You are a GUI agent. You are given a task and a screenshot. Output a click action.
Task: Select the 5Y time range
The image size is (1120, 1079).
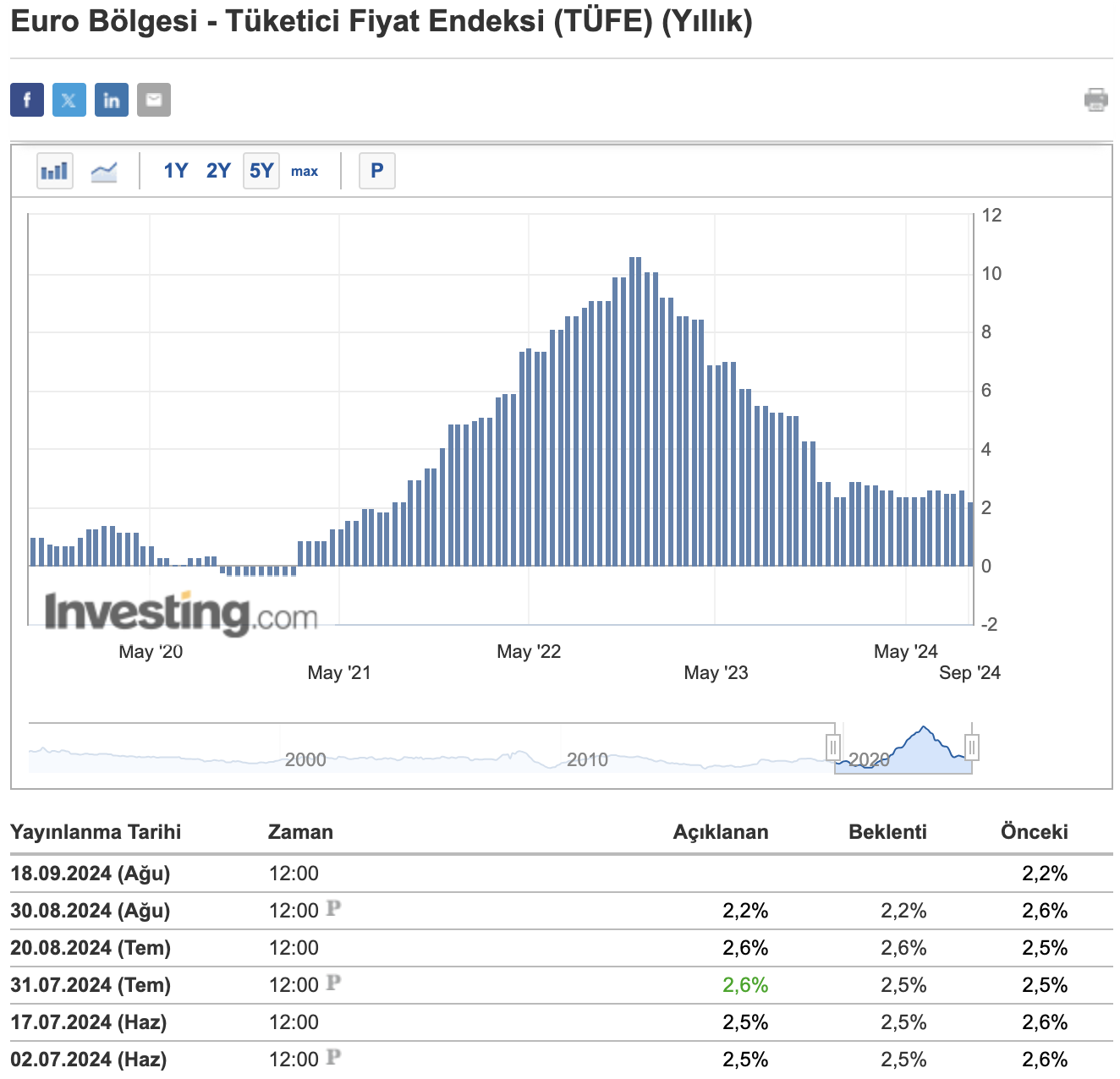261,171
